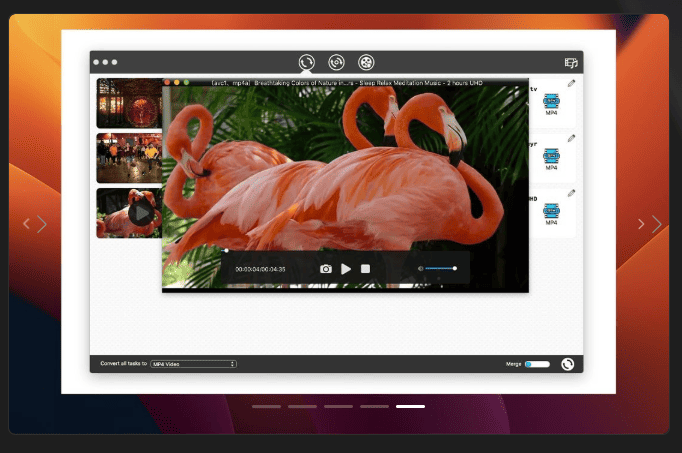
Task: Edit the third task with pencil icon
Action: (571, 193)
